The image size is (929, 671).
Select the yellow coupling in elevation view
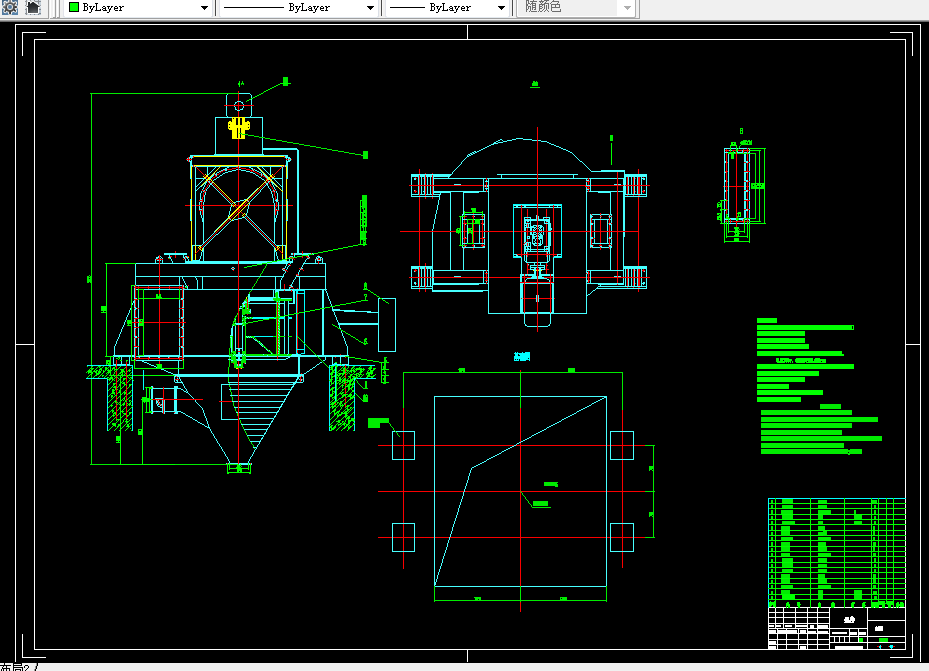pos(238,127)
